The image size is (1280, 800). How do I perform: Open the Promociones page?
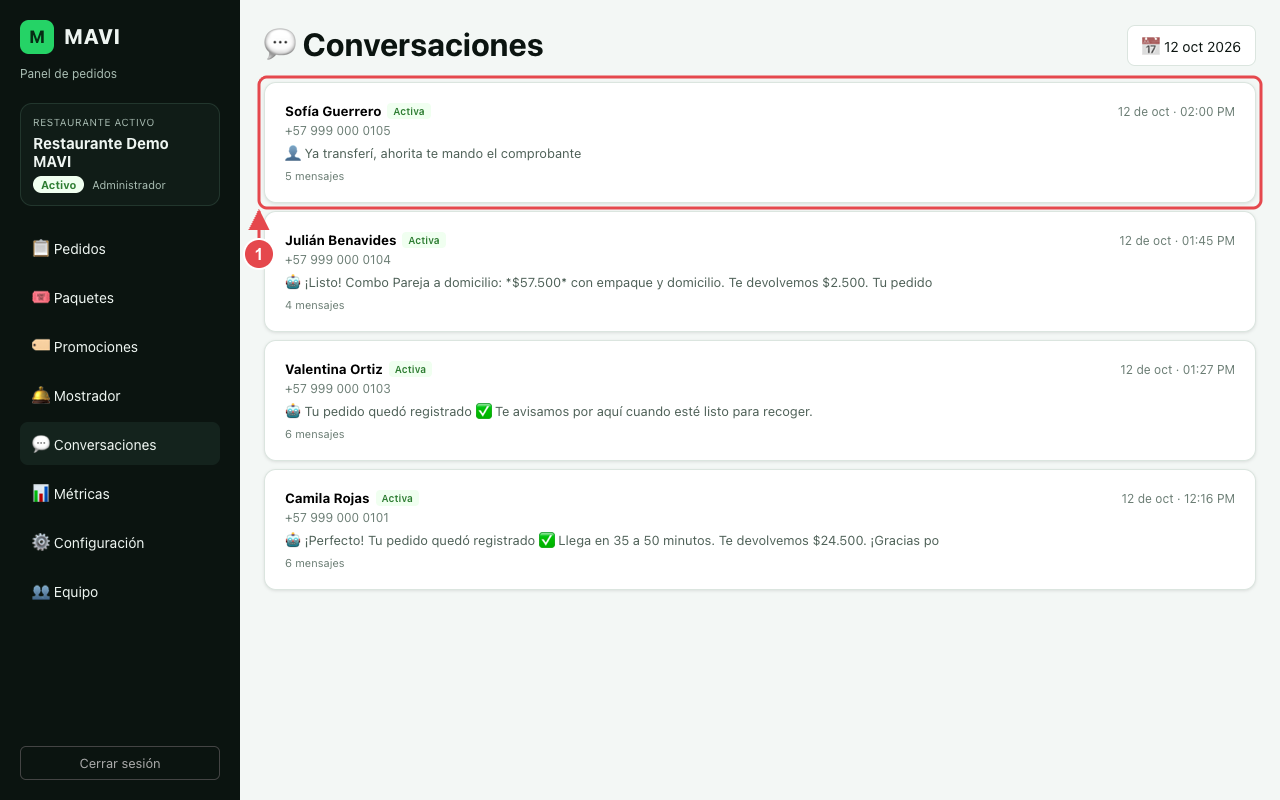(x=120, y=346)
